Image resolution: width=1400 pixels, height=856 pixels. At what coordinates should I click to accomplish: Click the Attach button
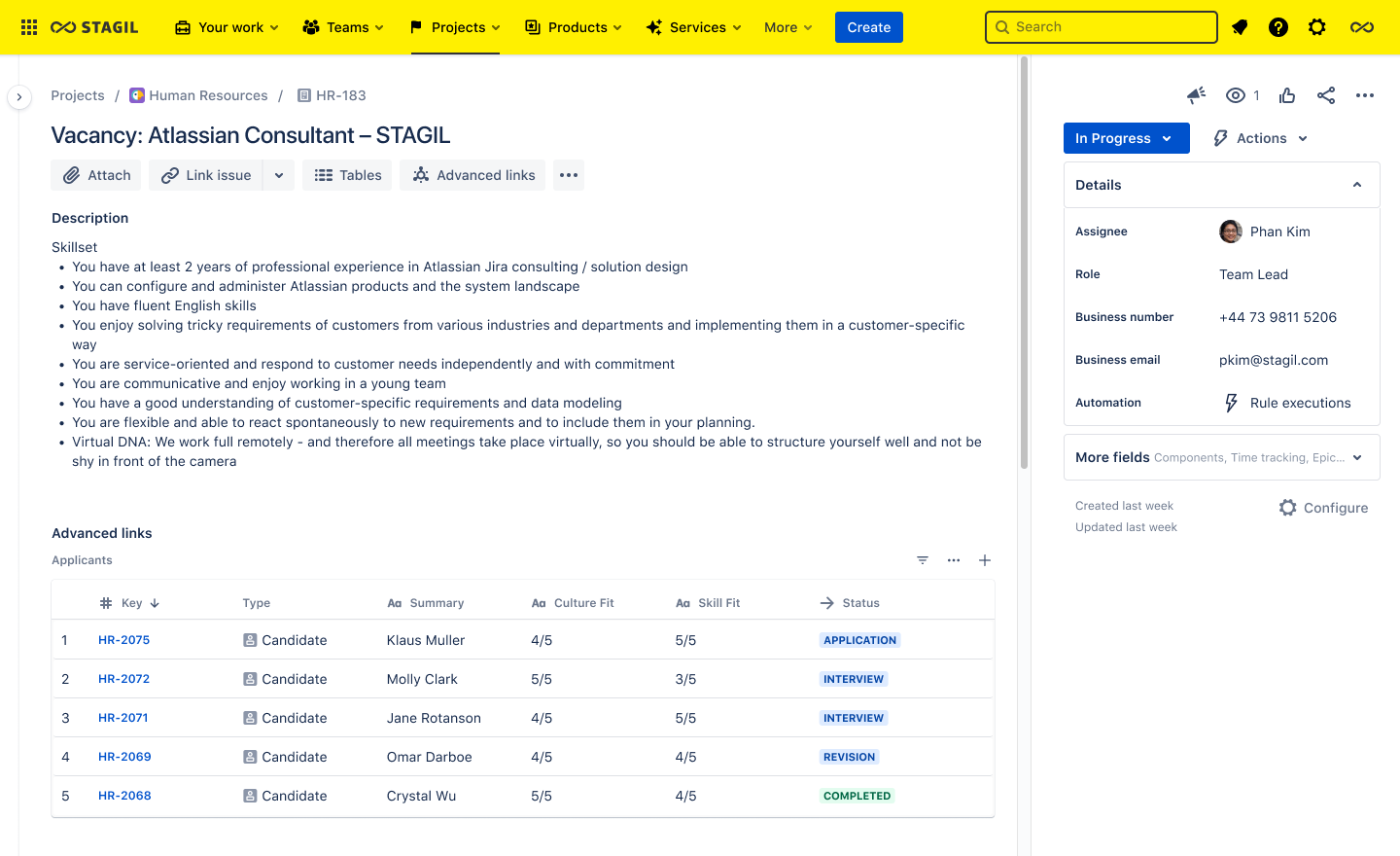pos(96,175)
